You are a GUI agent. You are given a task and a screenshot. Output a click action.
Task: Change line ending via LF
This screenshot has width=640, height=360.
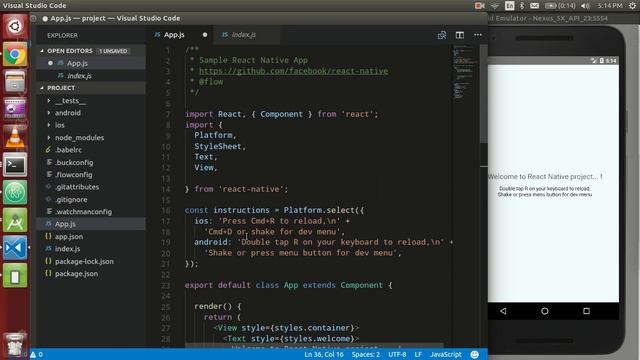pyautogui.click(x=418, y=354)
